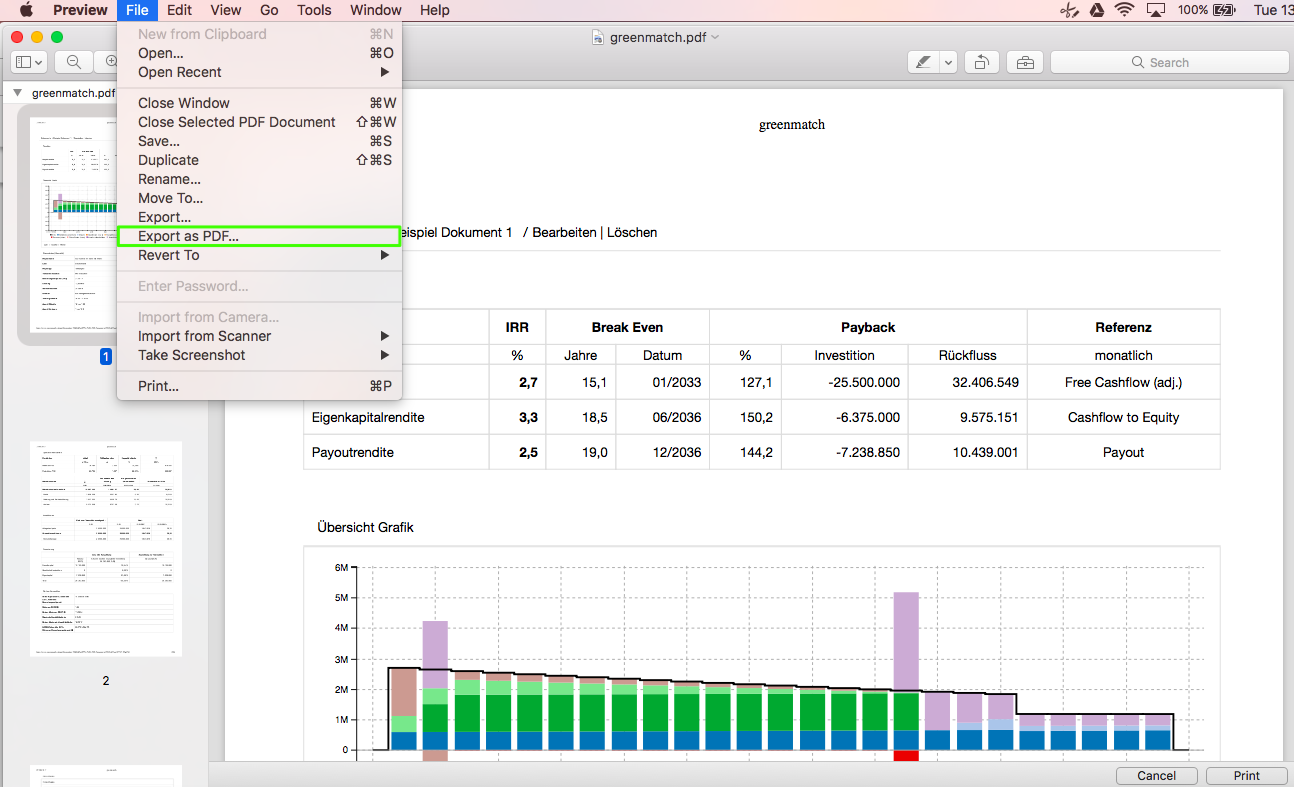Click the Google Drive icon in the menu bar
The width and height of the screenshot is (1294, 787).
[1096, 10]
